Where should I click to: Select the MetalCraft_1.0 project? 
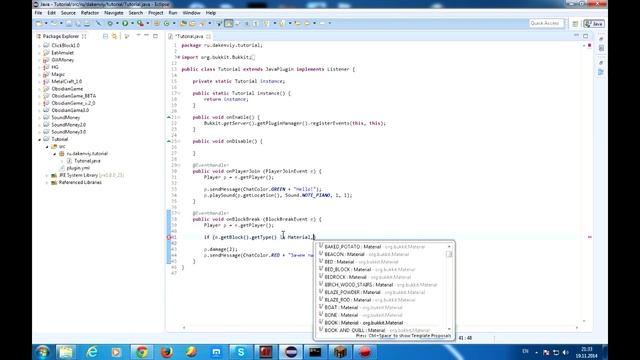click(67, 82)
